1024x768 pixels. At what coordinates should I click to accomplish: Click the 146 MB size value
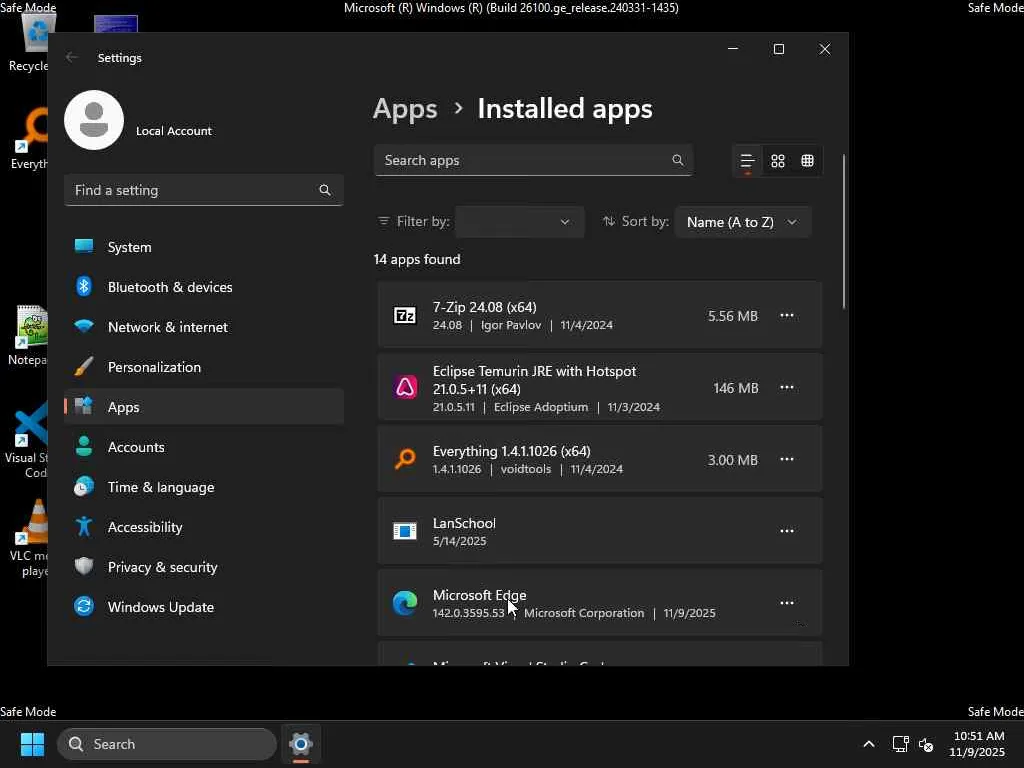click(735, 388)
